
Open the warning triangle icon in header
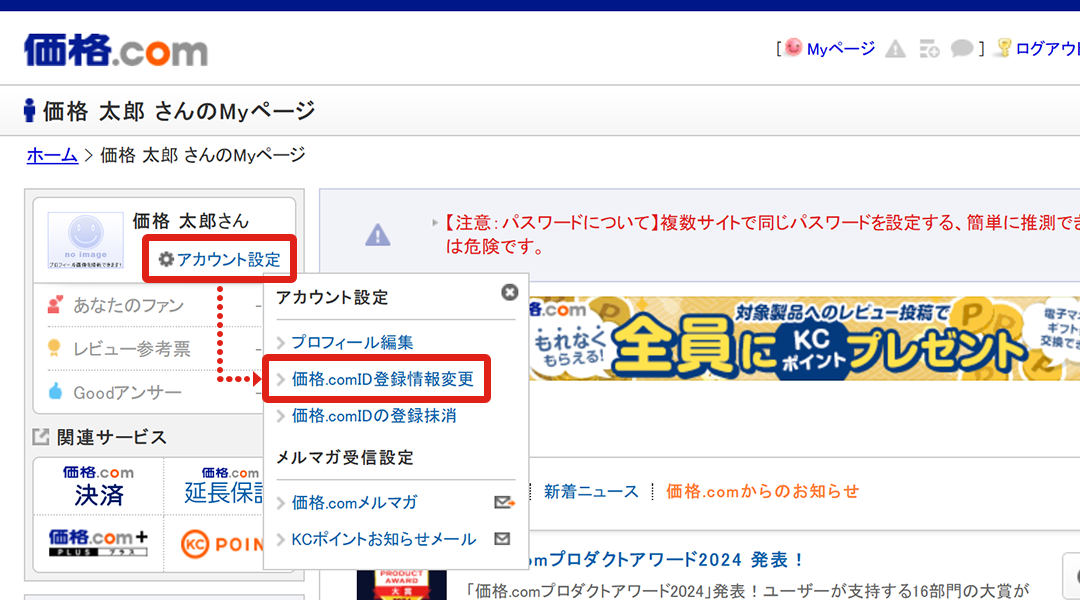coord(895,49)
